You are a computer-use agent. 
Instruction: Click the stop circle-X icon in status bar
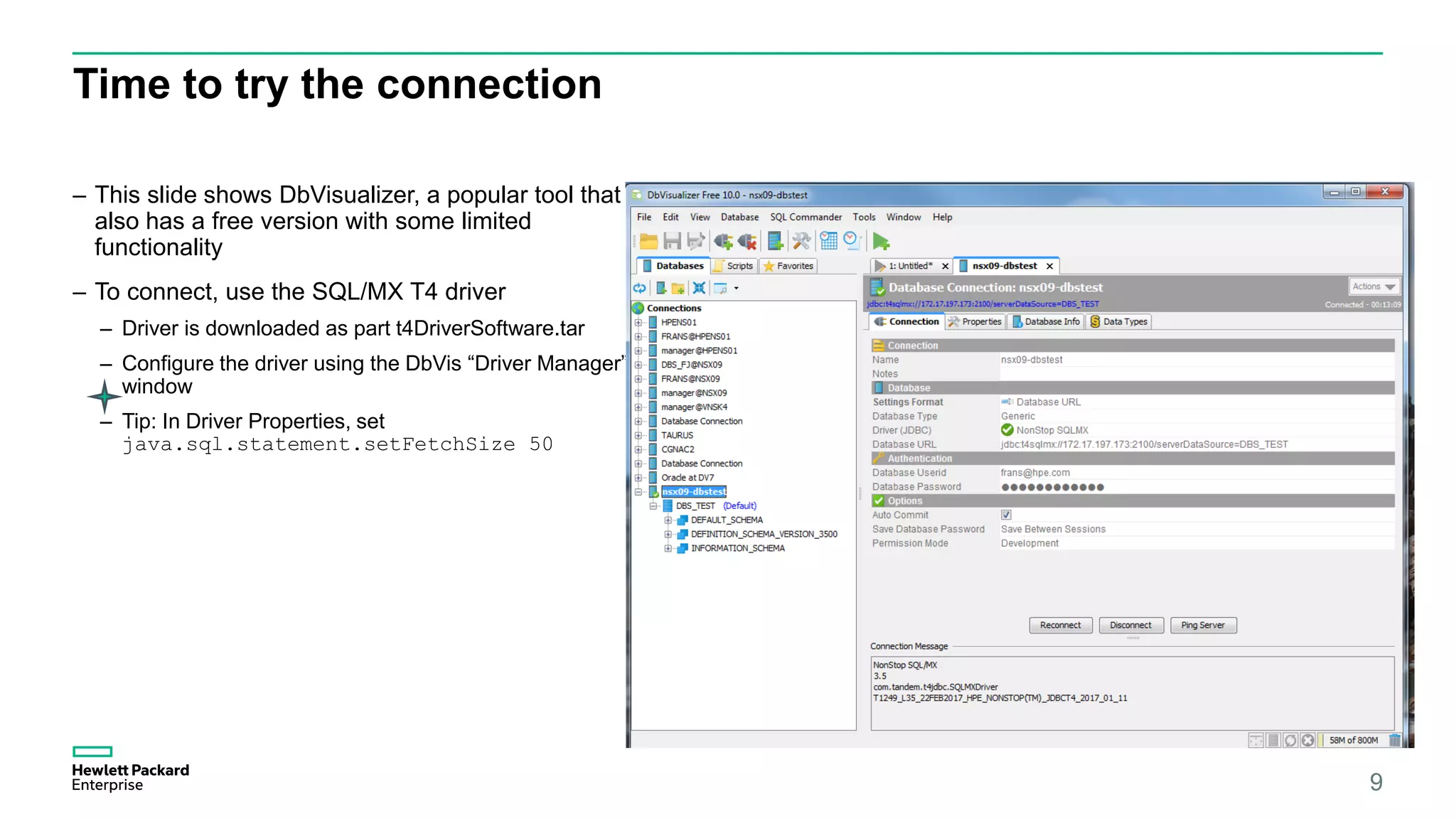(1307, 740)
